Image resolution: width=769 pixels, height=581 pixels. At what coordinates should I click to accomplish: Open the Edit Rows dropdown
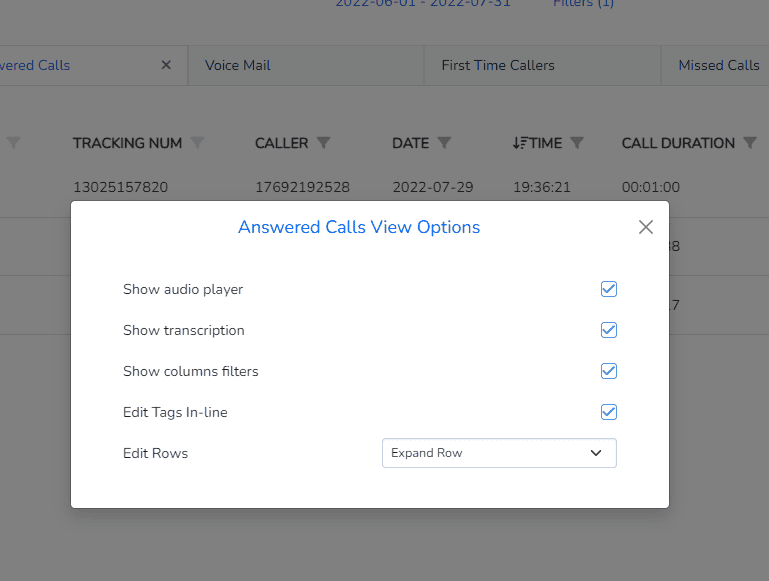tap(499, 453)
